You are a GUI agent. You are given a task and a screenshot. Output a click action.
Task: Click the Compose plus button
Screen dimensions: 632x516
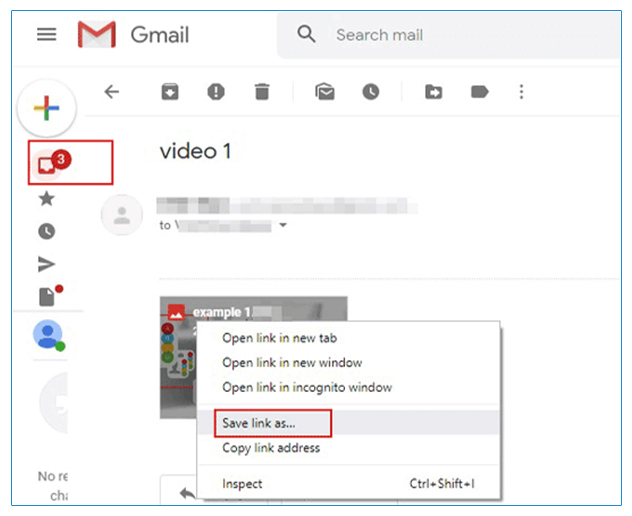click(46, 107)
